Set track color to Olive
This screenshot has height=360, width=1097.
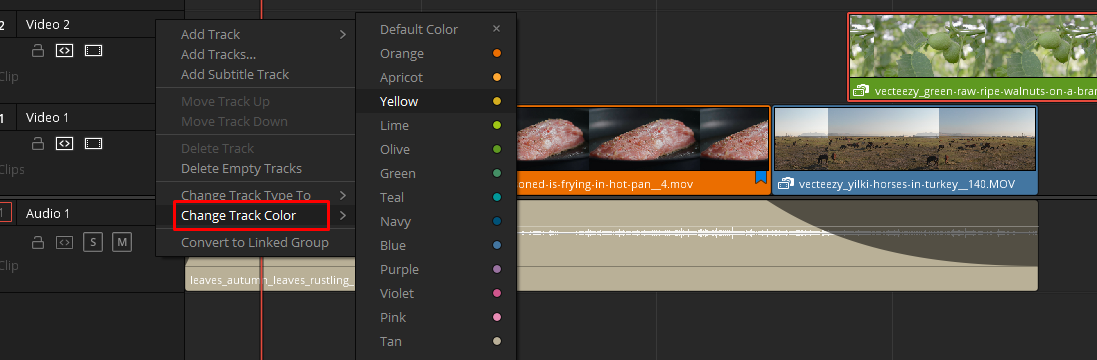(437, 150)
